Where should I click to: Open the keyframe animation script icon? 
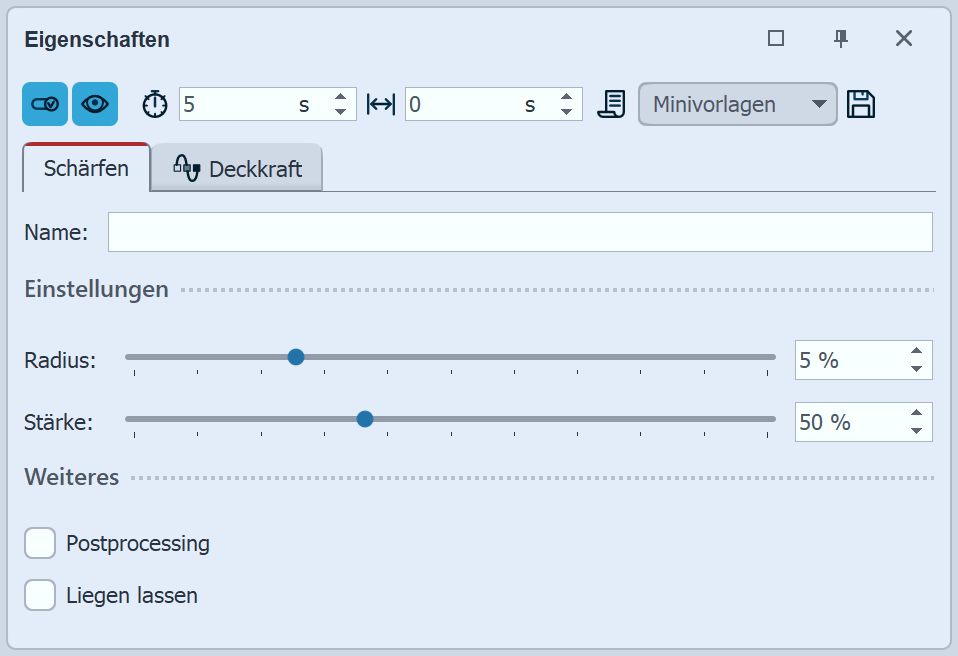point(611,103)
